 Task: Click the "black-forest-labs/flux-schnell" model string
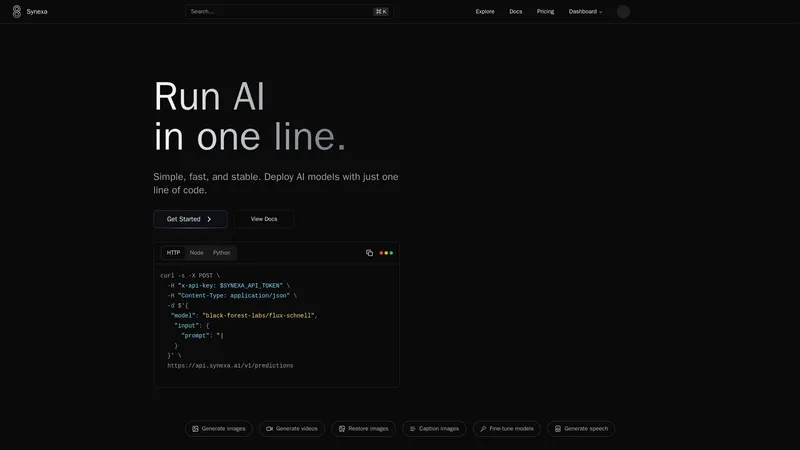tap(258, 316)
